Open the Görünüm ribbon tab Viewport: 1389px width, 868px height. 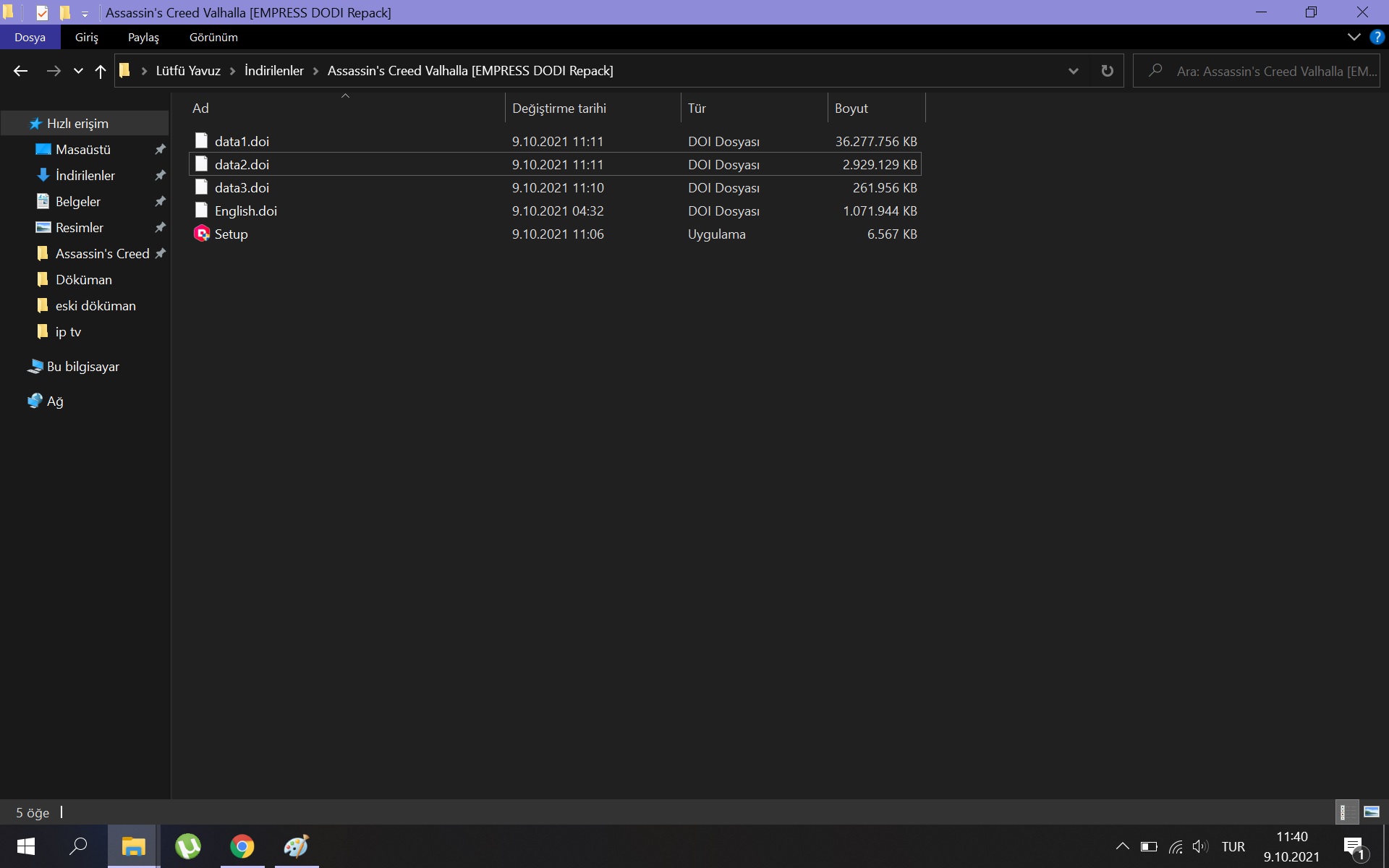pos(213,37)
